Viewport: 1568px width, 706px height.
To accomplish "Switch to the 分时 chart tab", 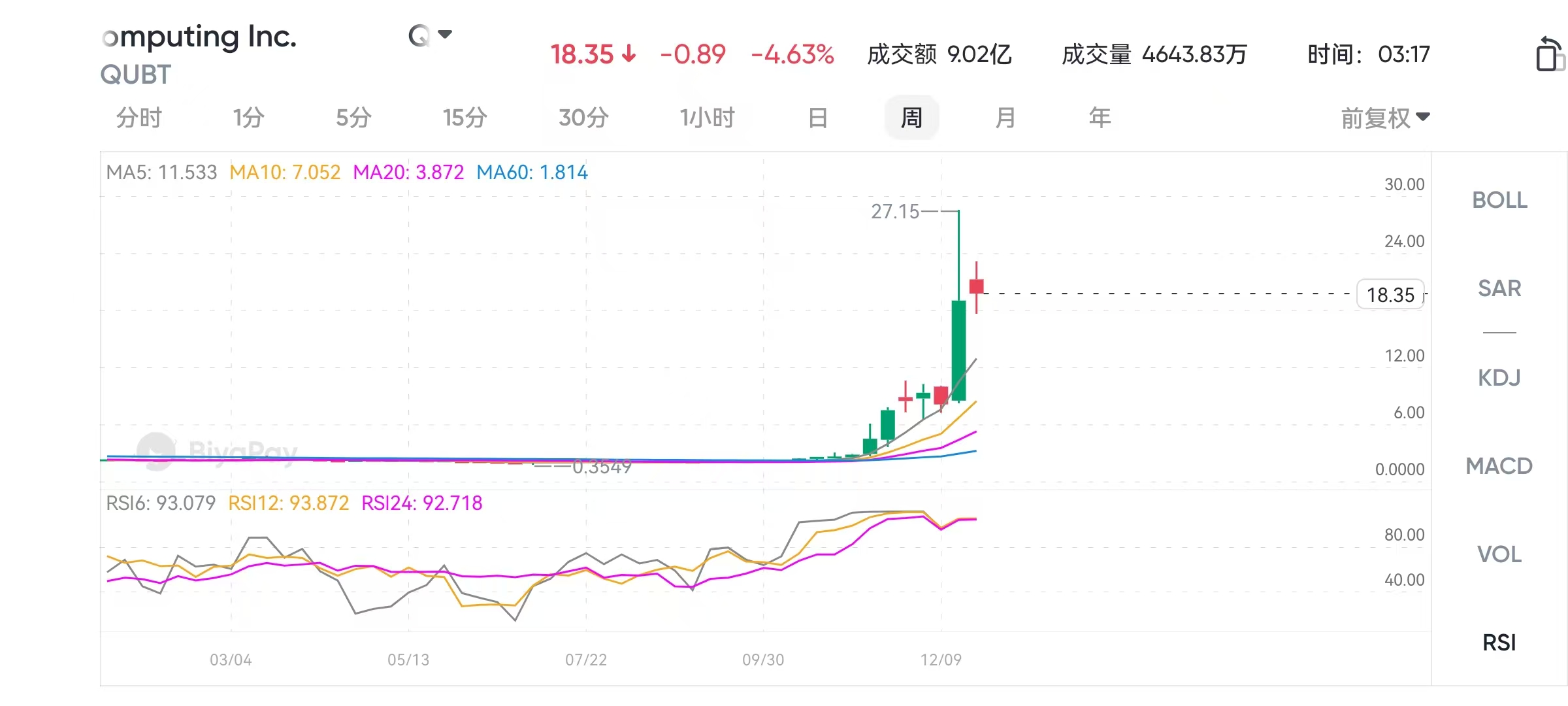I will click(139, 118).
